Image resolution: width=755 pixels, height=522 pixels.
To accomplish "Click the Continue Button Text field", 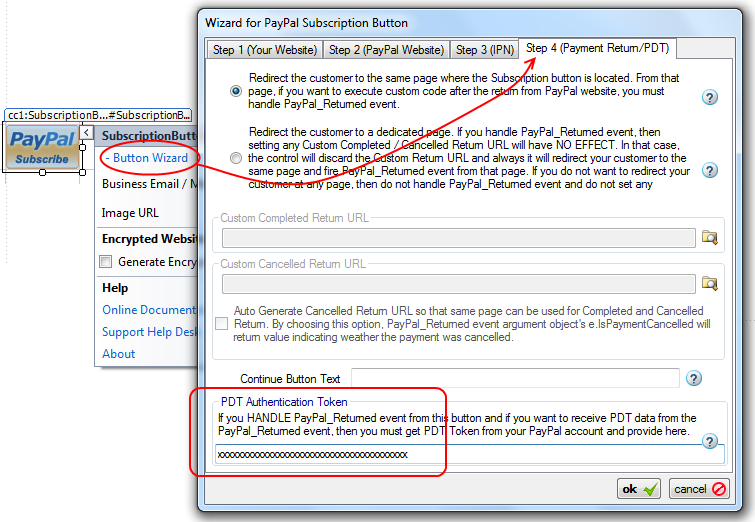I will click(x=515, y=378).
